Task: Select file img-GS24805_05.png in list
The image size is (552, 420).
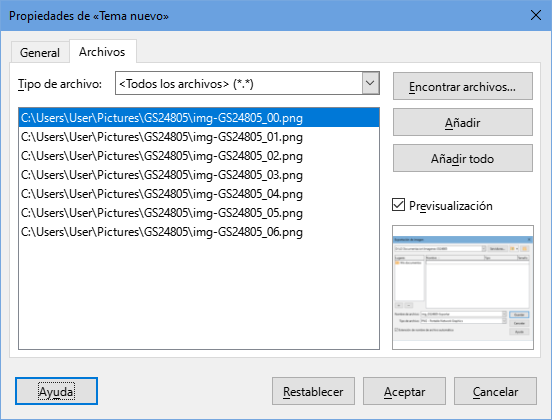Action: coord(199,213)
